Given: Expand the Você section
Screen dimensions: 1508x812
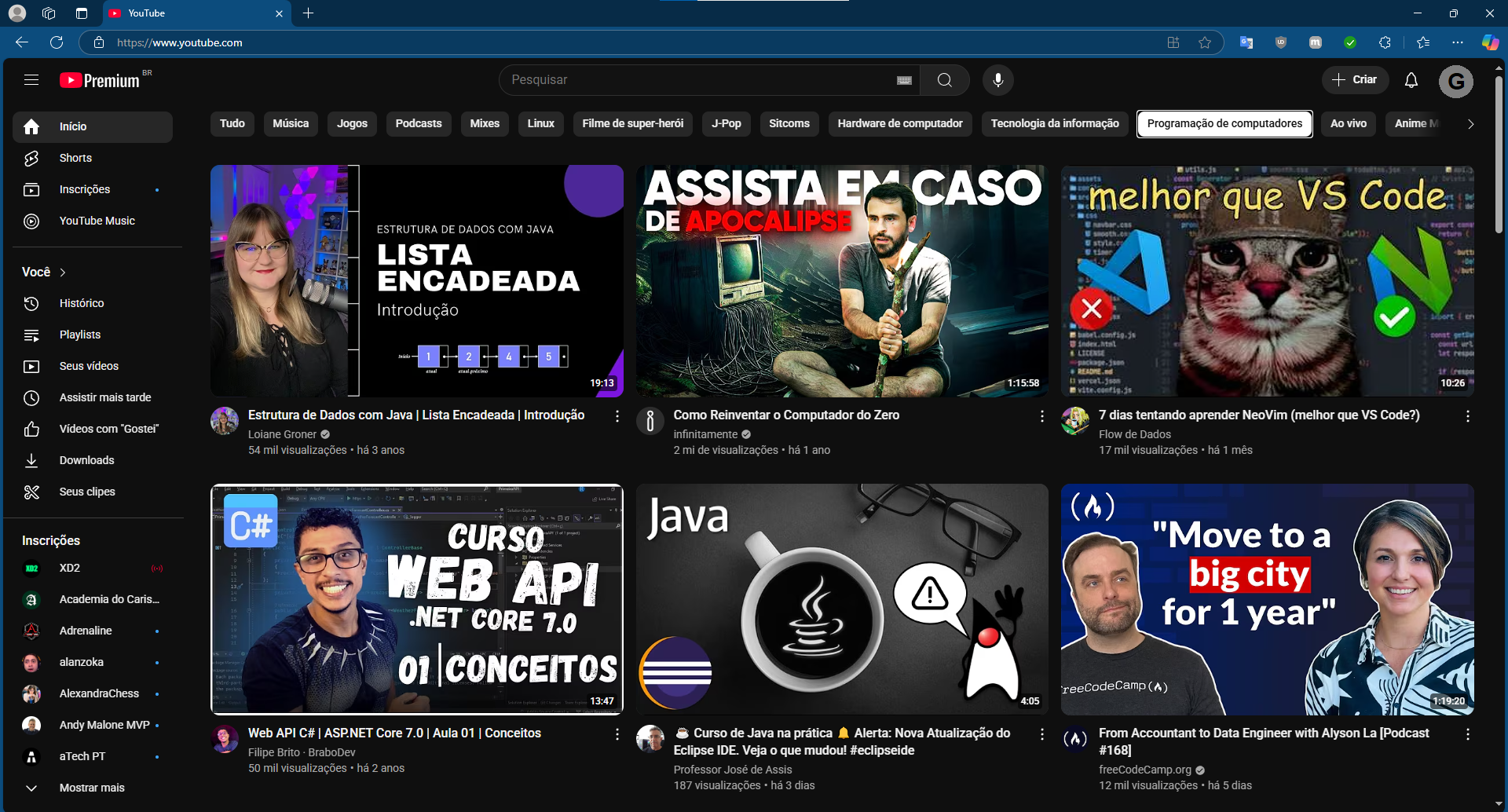Looking at the screenshot, I should pos(44,272).
